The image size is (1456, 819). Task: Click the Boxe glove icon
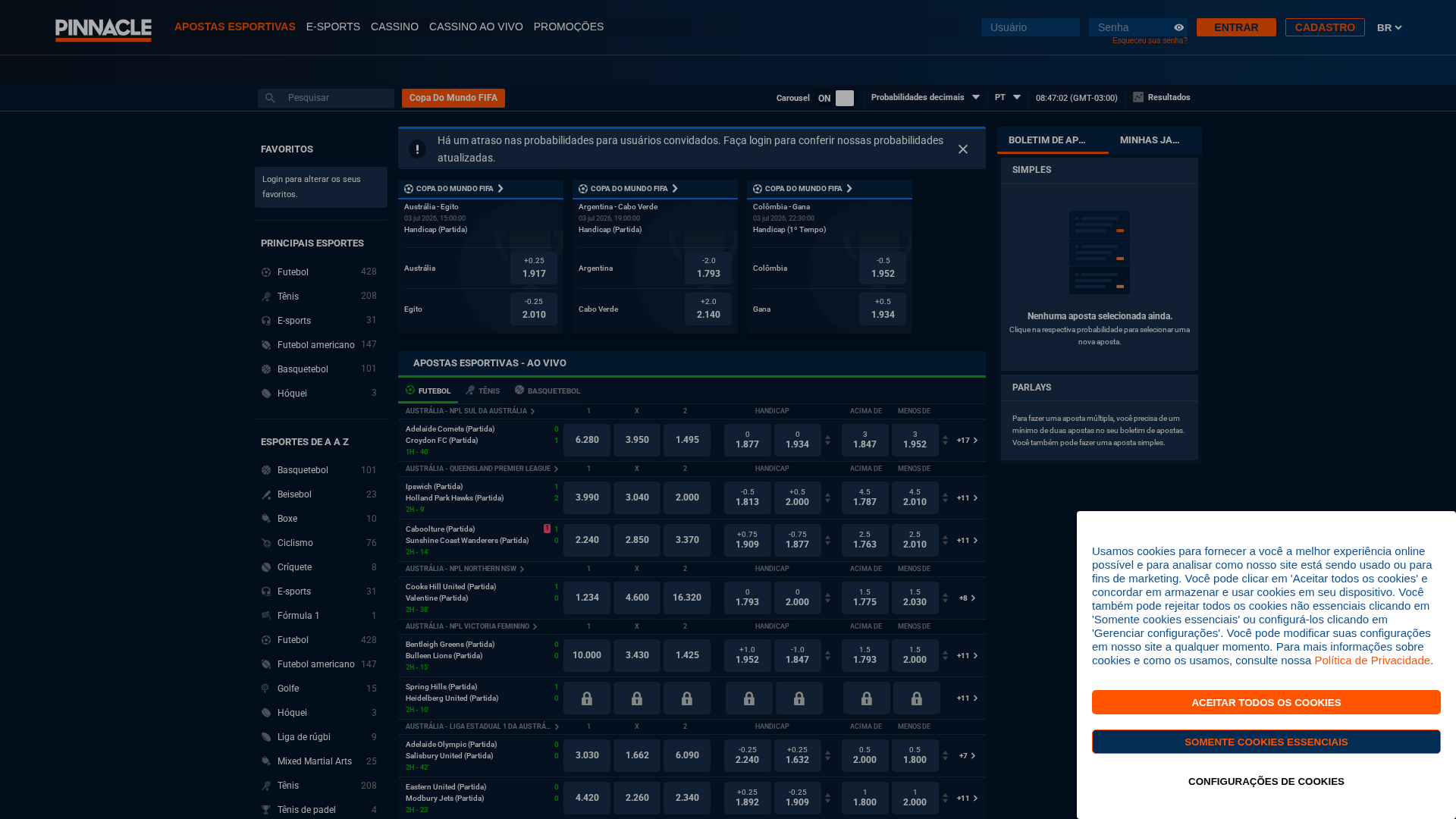(x=266, y=519)
